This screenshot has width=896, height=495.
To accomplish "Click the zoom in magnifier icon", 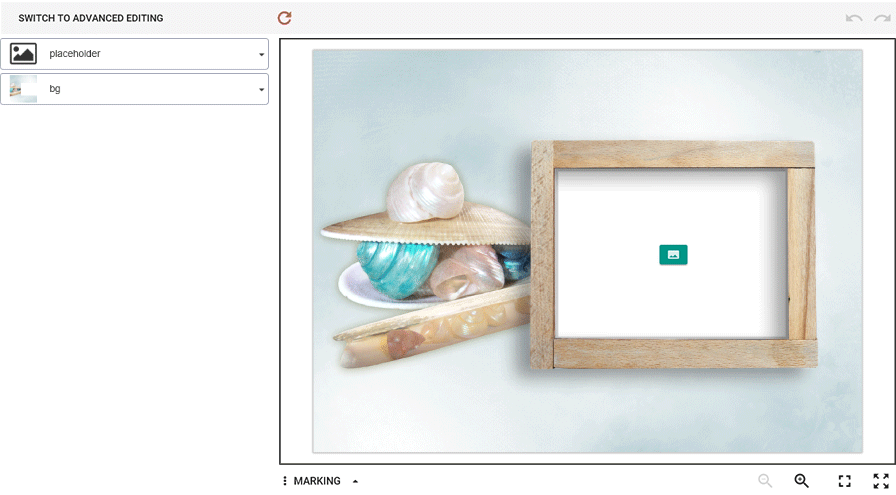I will [802, 481].
